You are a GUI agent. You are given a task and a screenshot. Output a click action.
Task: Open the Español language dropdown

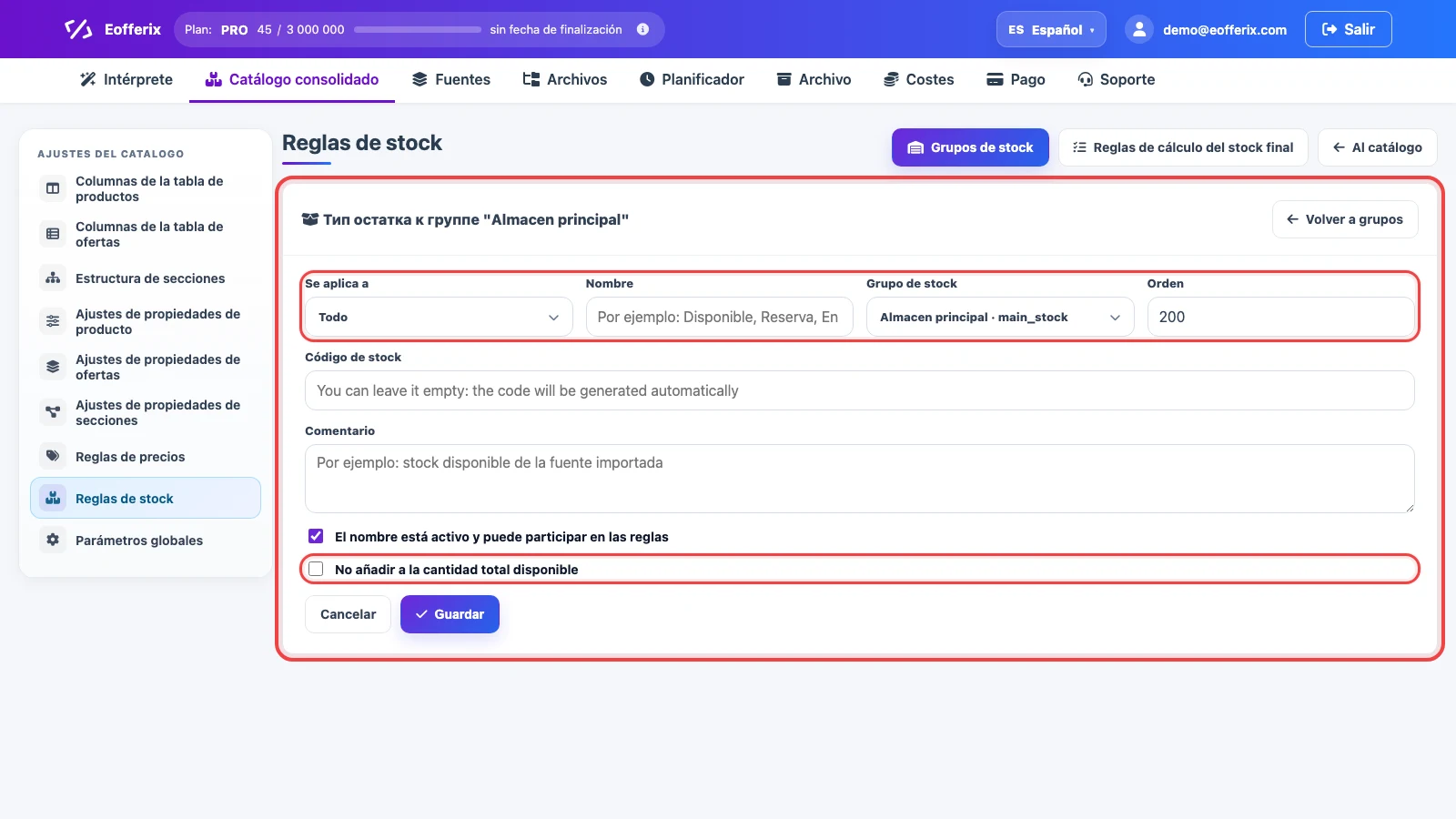point(1051,29)
